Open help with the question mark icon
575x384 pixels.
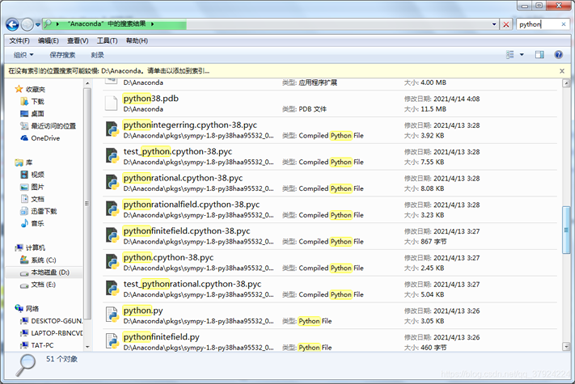pyautogui.click(x=558, y=55)
